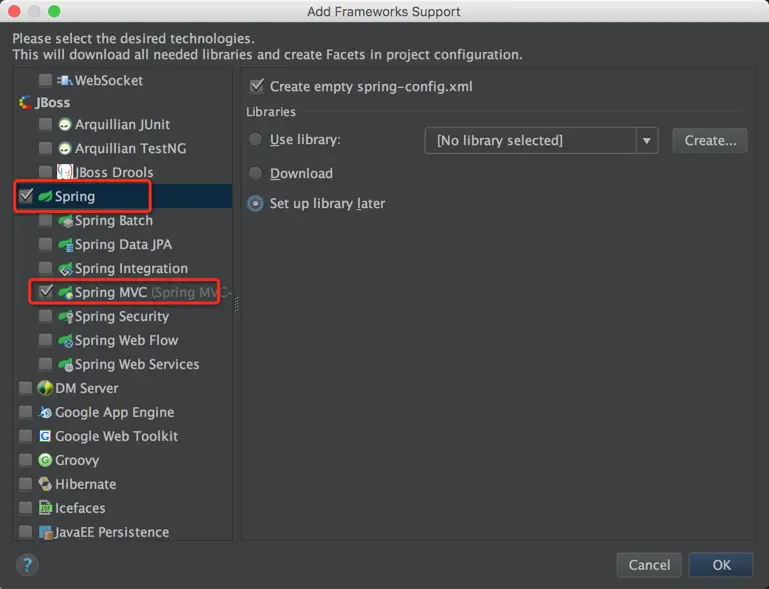This screenshot has height=589, width=769.
Task: Select the Icefaces row label
Action: 80,508
